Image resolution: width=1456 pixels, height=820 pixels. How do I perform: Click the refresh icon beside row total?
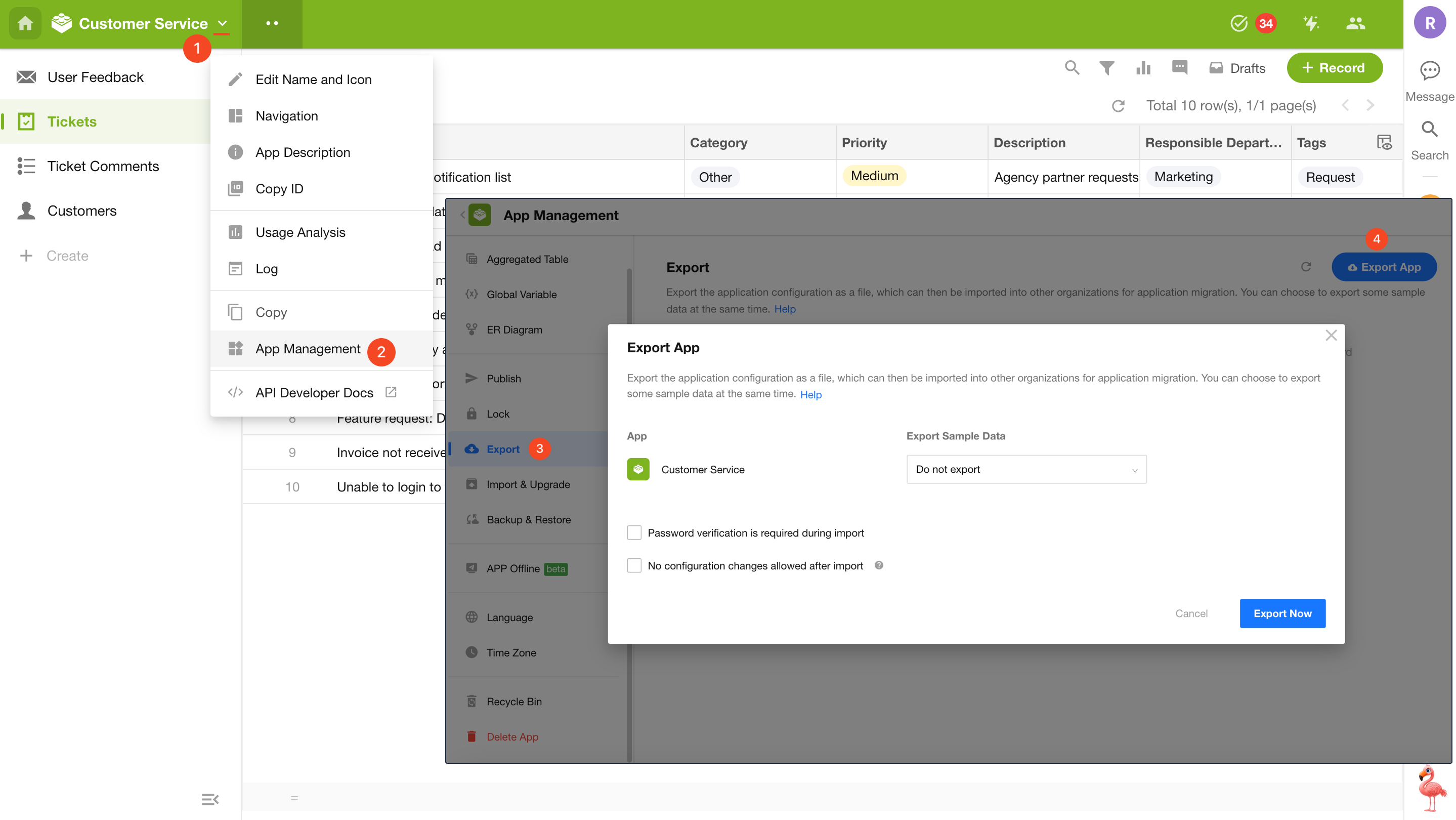click(x=1118, y=106)
